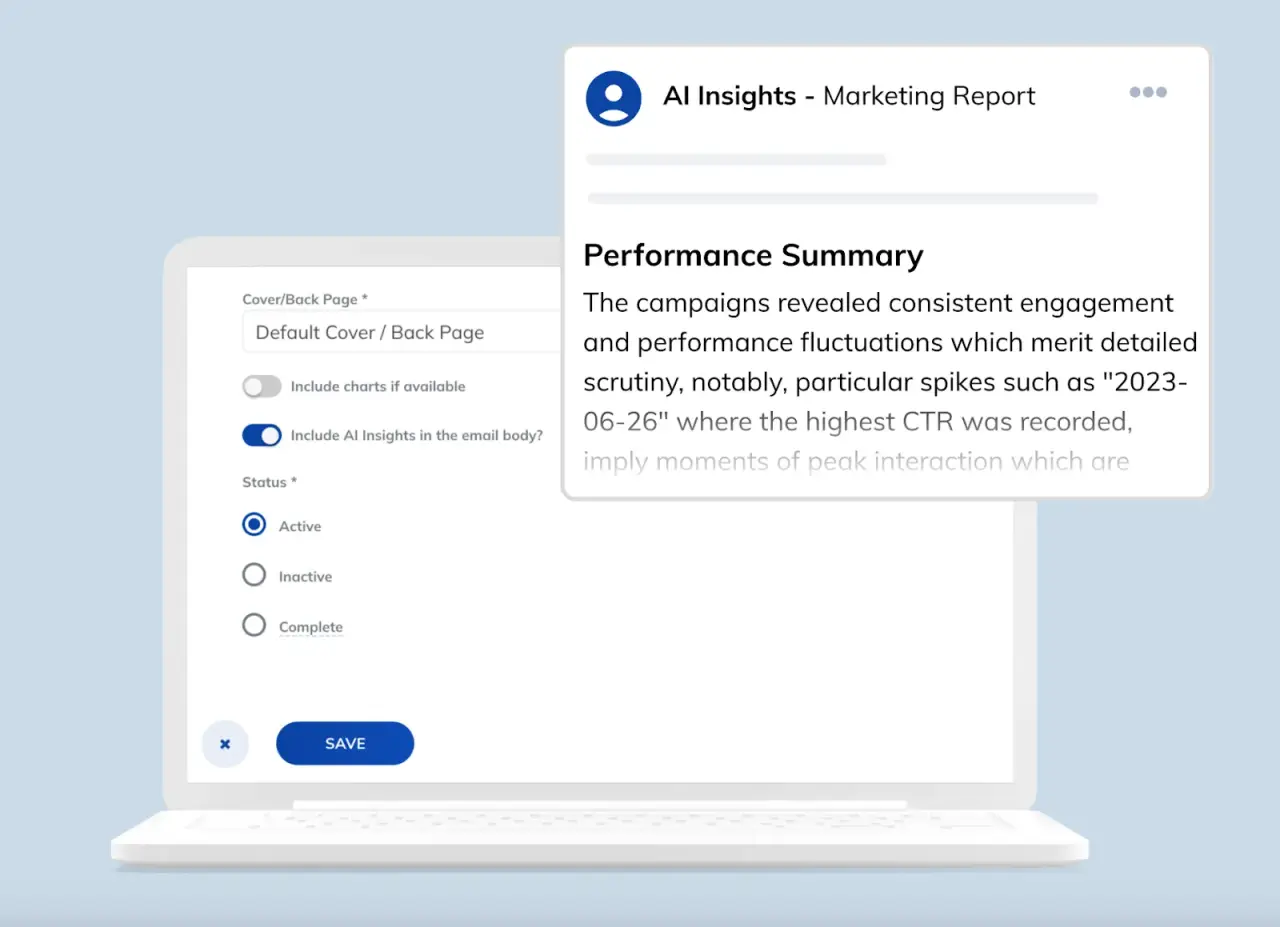Click the Active option label text
Viewport: 1280px width, 927px height.
(300, 526)
